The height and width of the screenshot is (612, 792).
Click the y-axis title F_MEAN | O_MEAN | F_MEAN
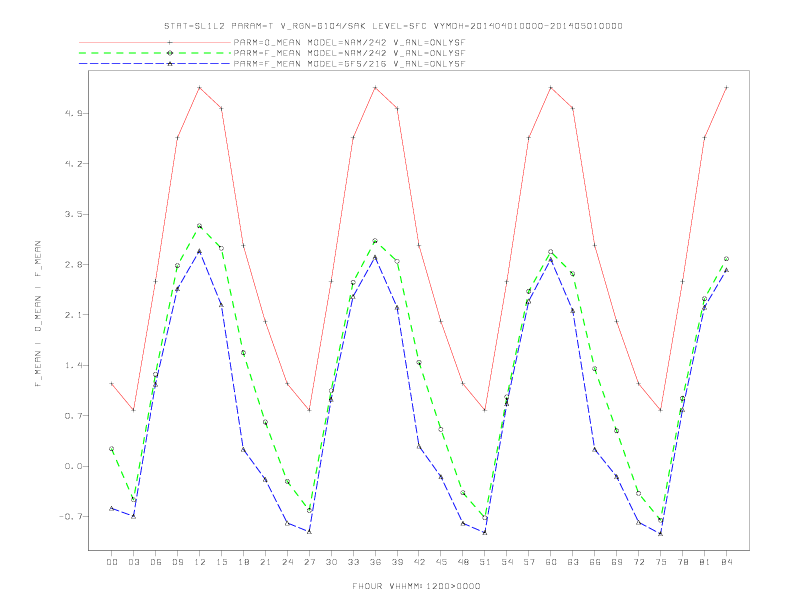(x=38, y=314)
